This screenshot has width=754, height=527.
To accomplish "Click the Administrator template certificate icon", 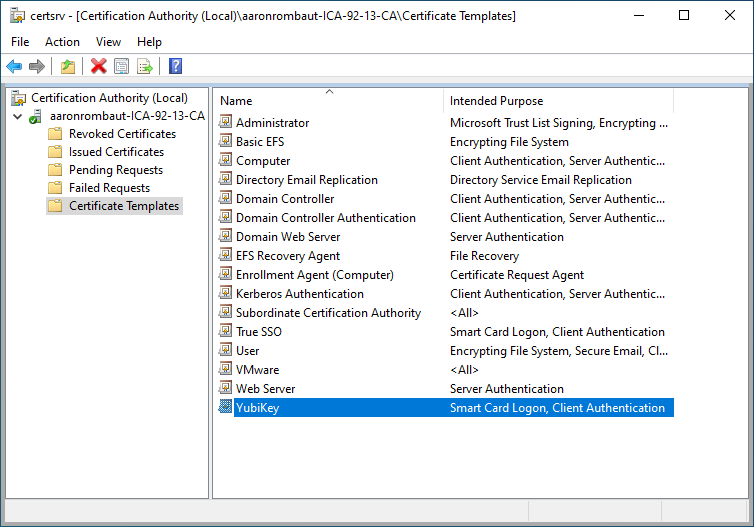I will [225, 123].
